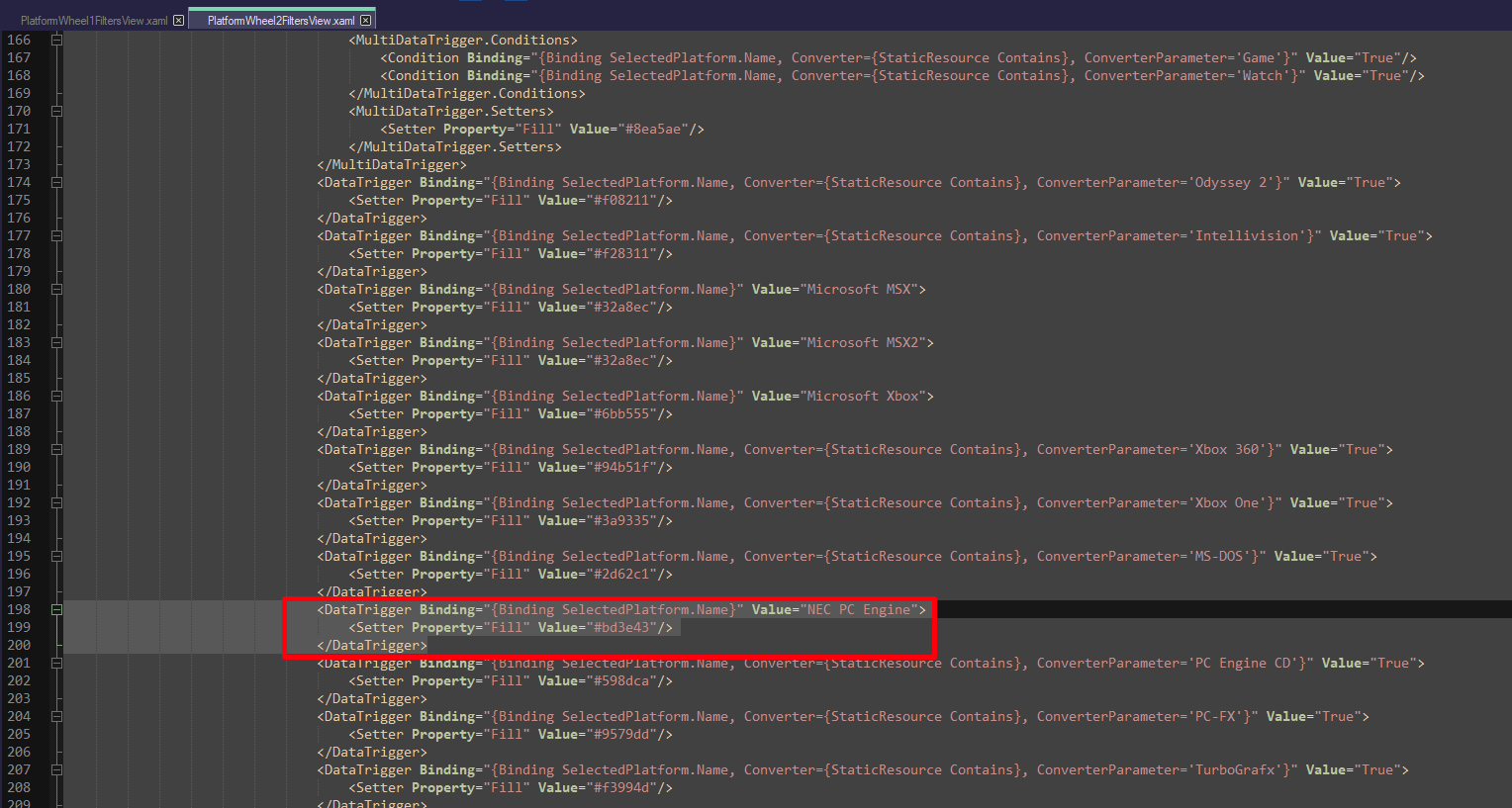
Task: Click the ConverterParameter value 'Game'
Action: pos(1259,58)
